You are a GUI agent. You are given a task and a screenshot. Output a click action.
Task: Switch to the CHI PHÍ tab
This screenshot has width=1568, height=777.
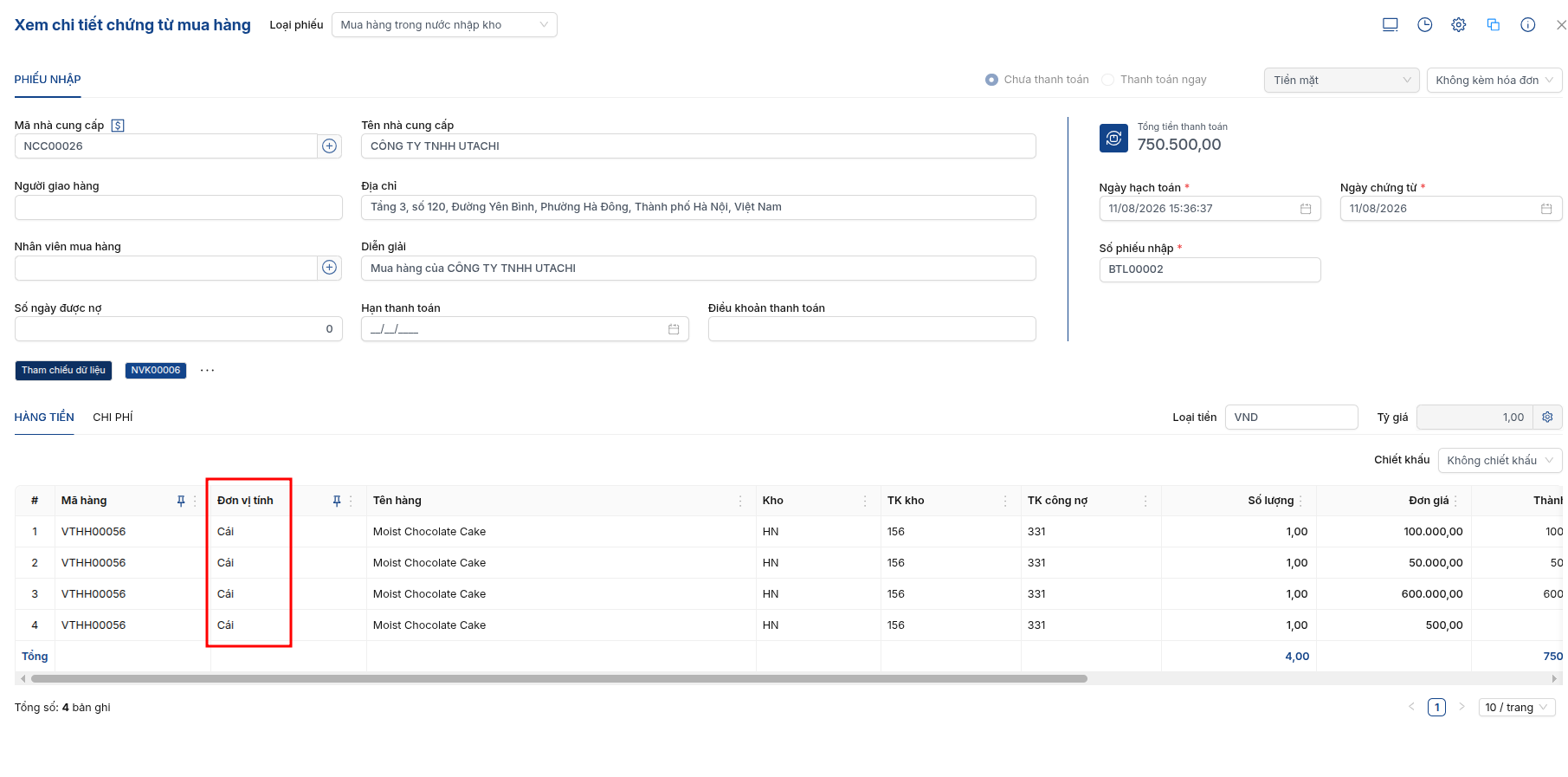[113, 418]
